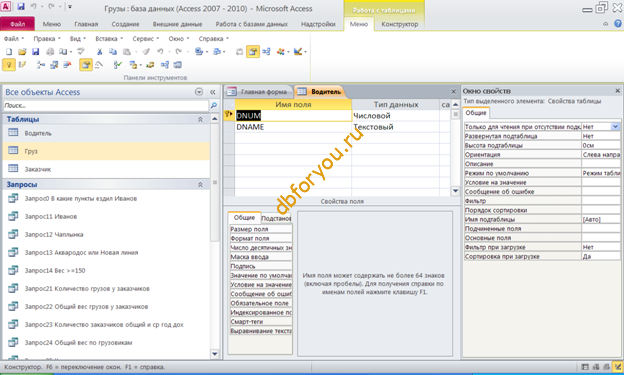The image size is (624, 375).
Task: Open the Внешние данные ribbon tab
Action: [177, 24]
